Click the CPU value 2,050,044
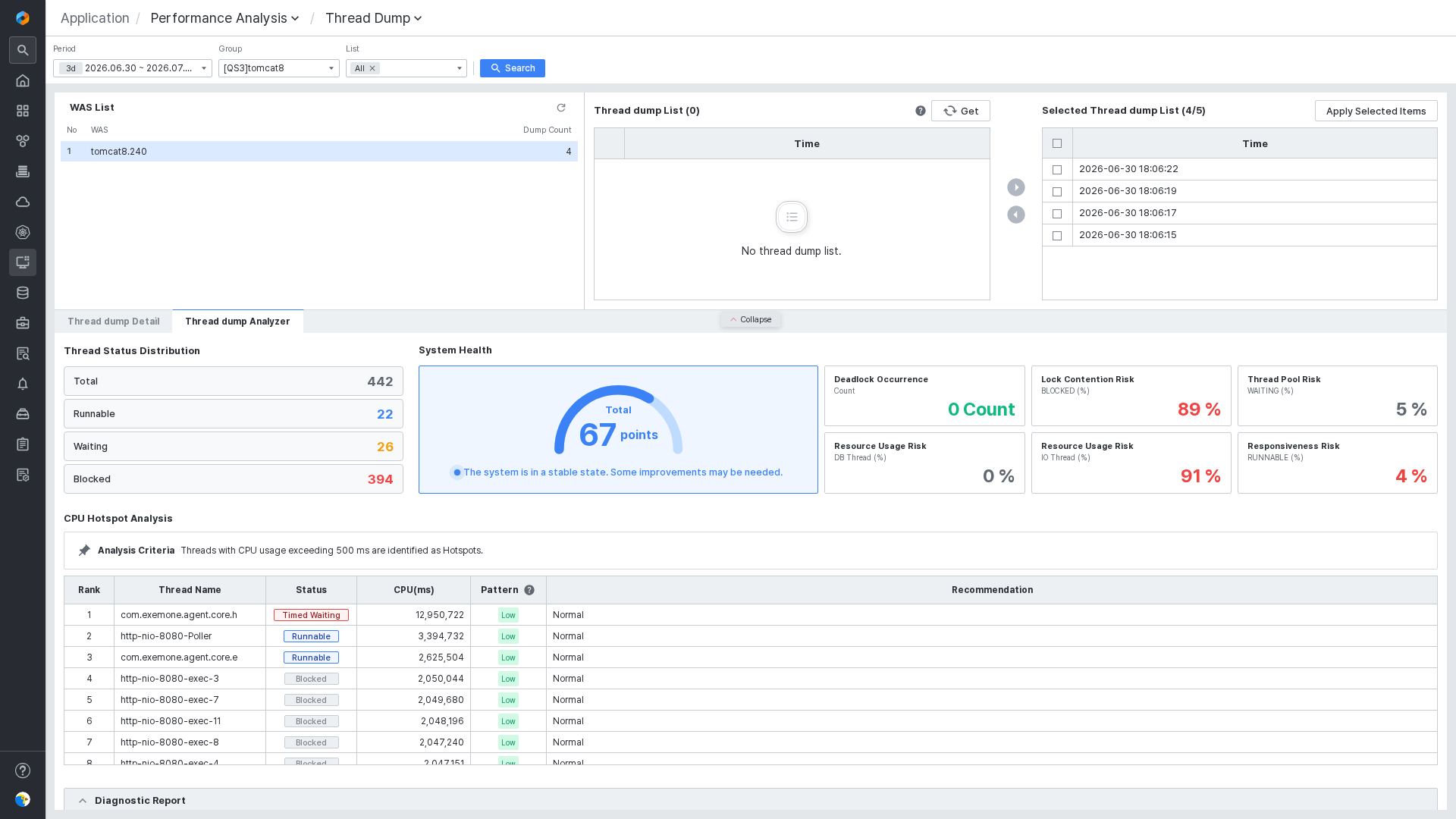 441,679
